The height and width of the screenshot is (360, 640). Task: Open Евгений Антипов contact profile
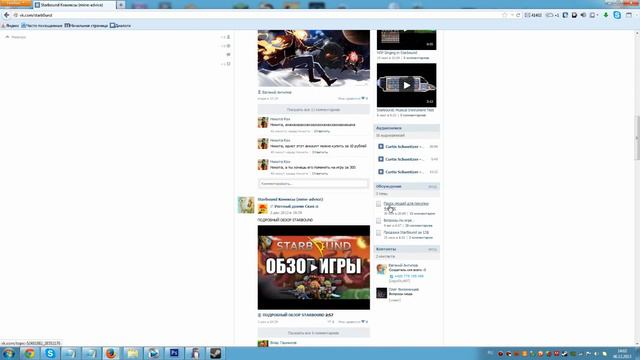(x=403, y=265)
